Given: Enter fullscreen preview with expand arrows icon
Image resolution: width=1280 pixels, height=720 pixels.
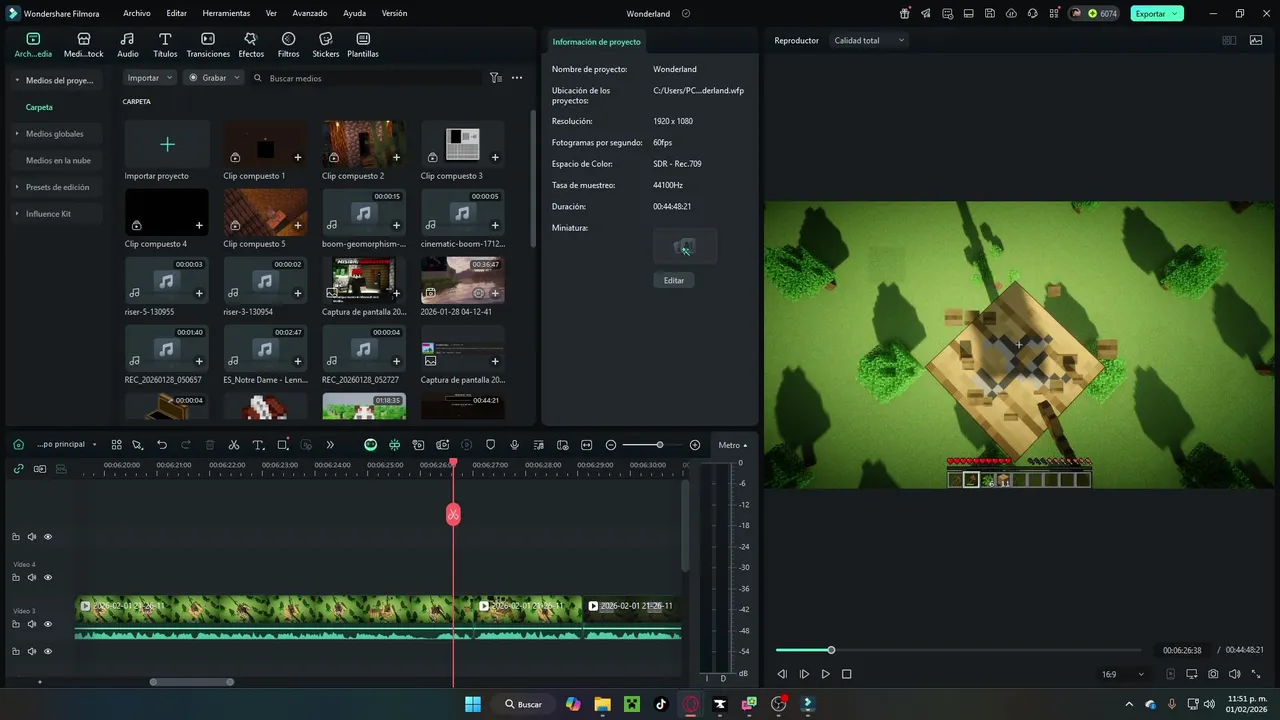Looking at the screenshot, I should 1257,674.
